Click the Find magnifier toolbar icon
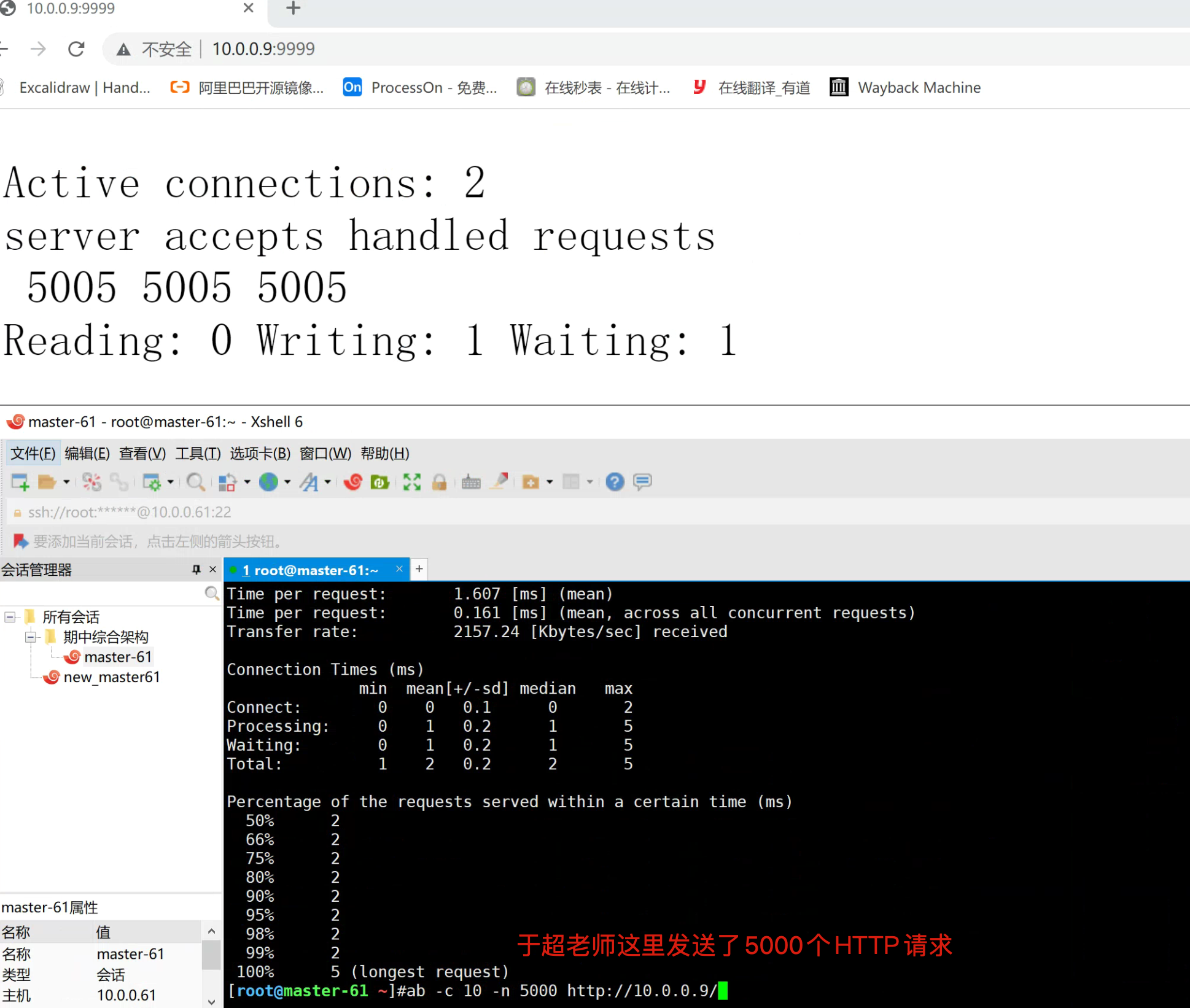 (x=195, y=483)
